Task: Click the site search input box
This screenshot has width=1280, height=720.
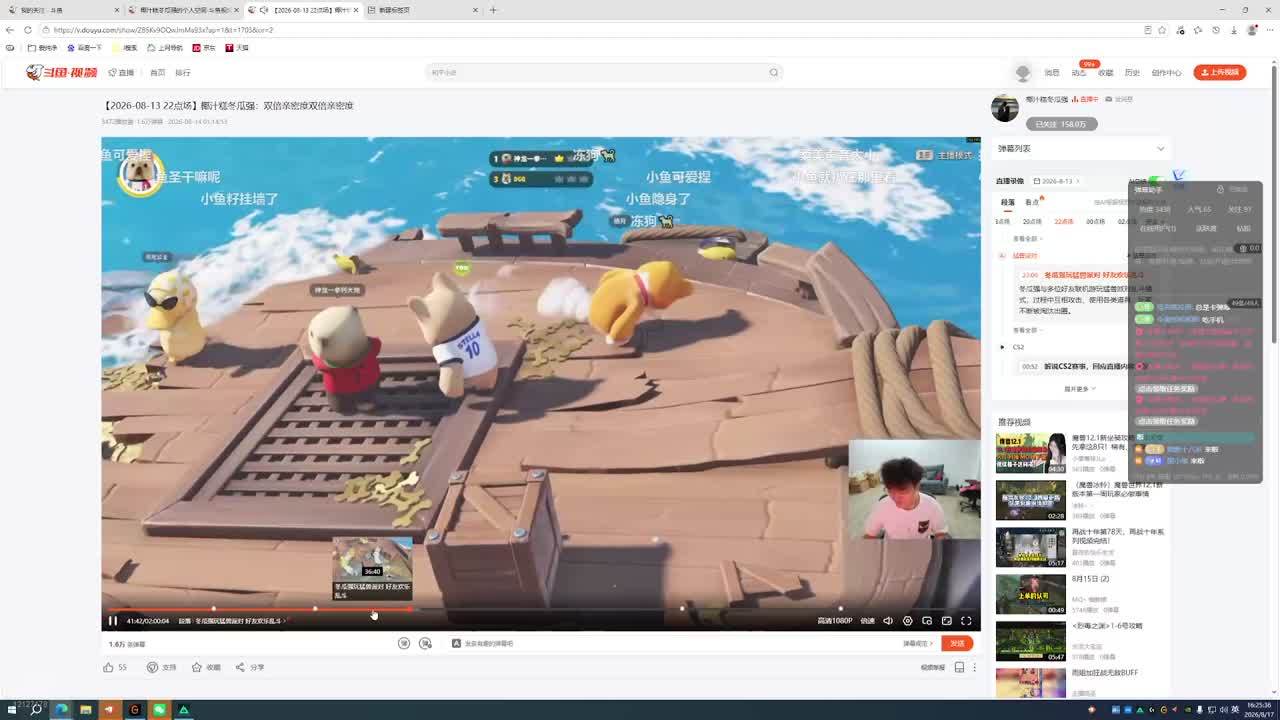Action: coord(596,72)
